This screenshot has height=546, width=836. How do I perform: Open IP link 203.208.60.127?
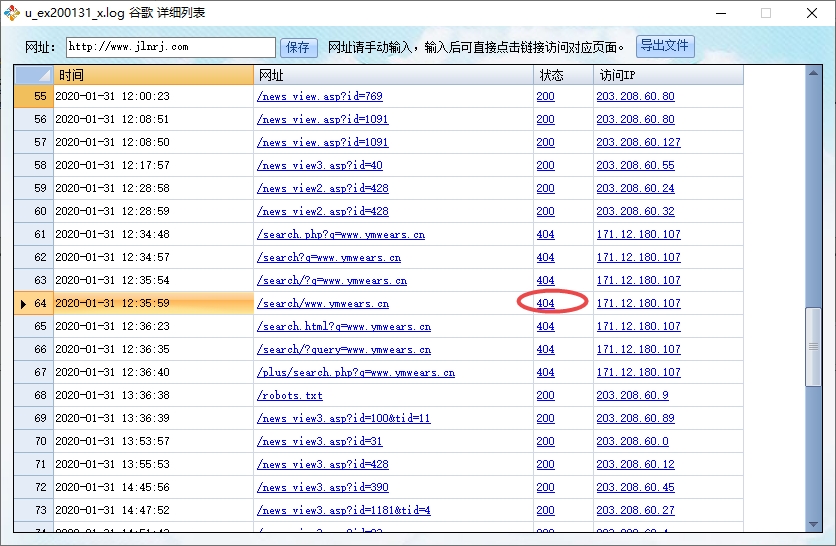point(638,143)
